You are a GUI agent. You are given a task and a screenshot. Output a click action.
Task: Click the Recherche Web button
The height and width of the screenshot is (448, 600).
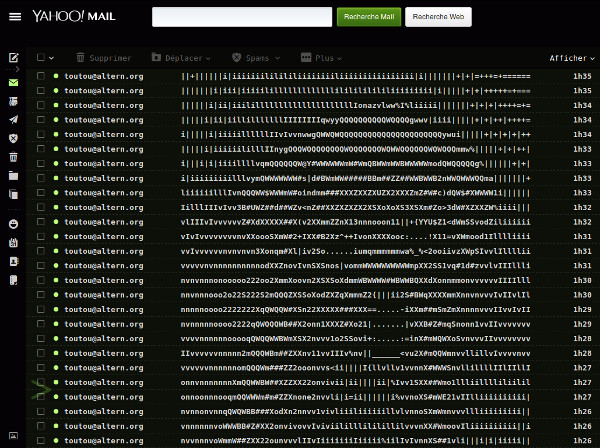click(x=438, y=17)
